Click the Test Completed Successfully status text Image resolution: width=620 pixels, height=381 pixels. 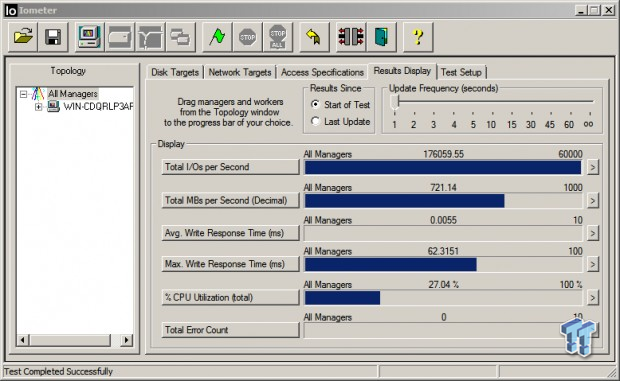[59, 372]
